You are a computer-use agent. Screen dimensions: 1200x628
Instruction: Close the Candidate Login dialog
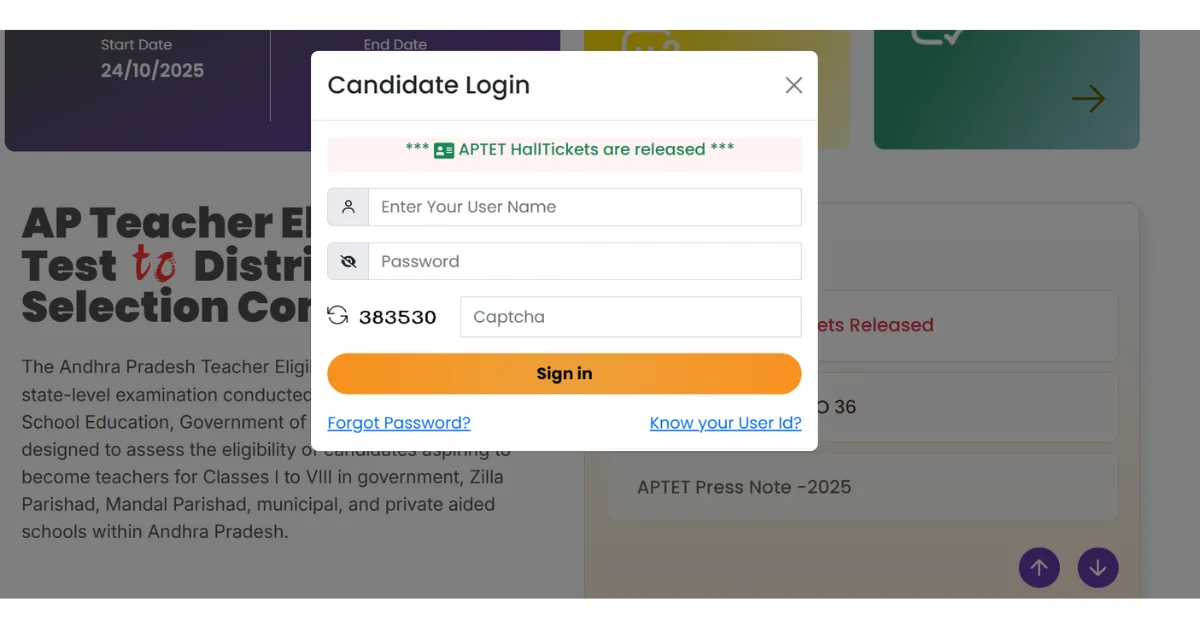coord(794,85)
